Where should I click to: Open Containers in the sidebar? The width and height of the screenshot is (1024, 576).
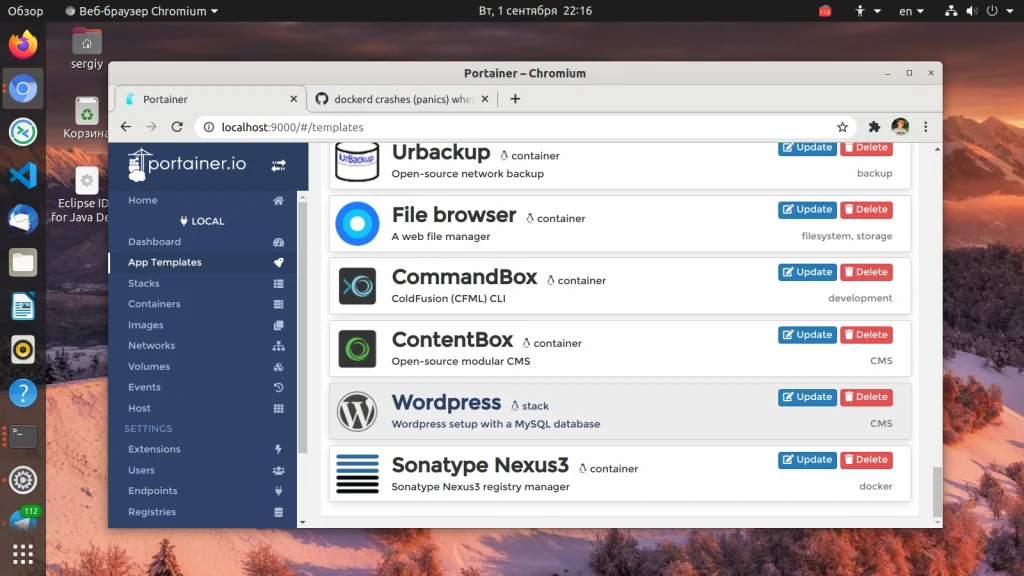[154, 304]
